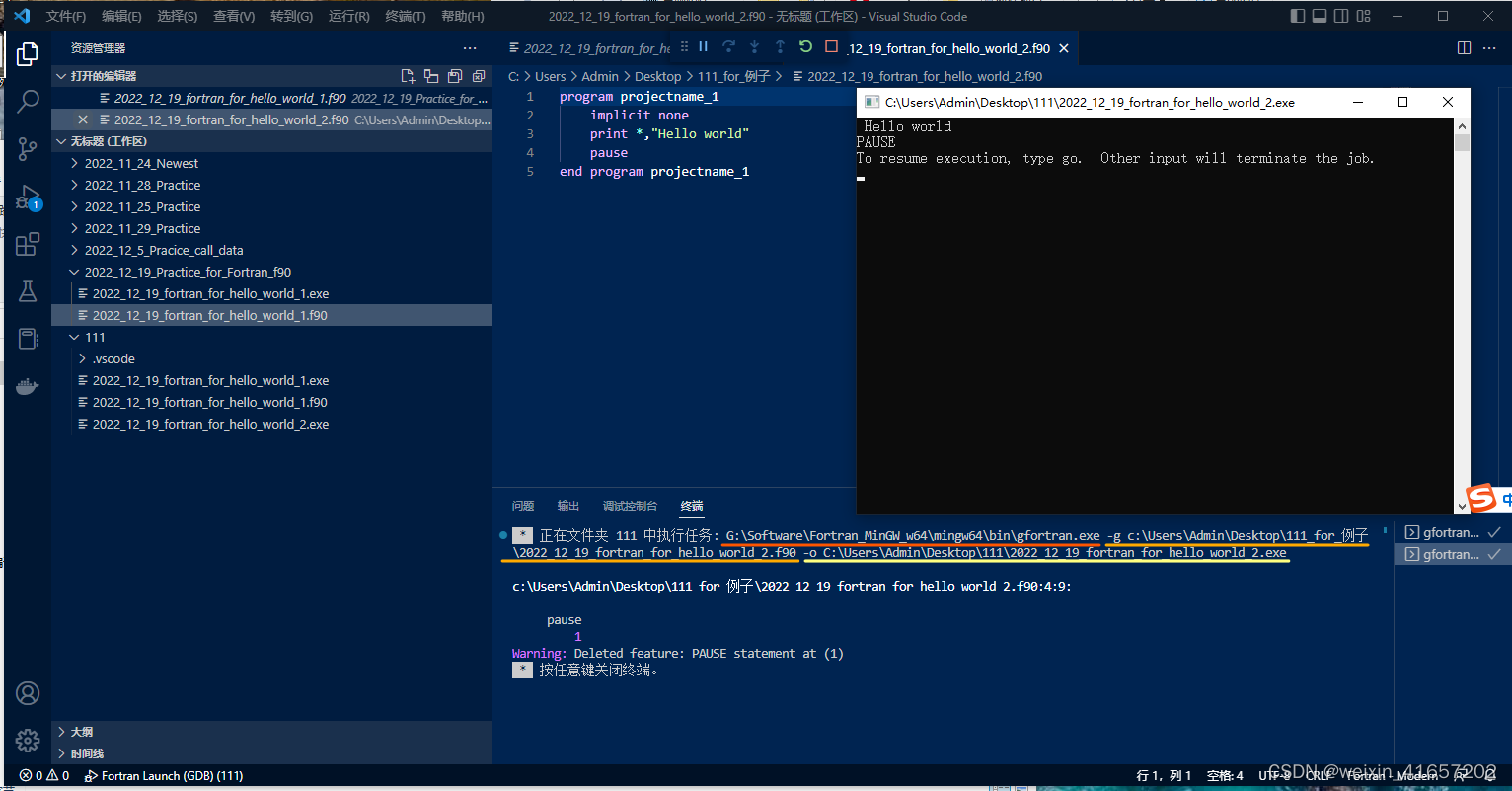Viewport: 1512px width, 791px height.
Task: Open the Extensions view
Action: coord(28,244)
